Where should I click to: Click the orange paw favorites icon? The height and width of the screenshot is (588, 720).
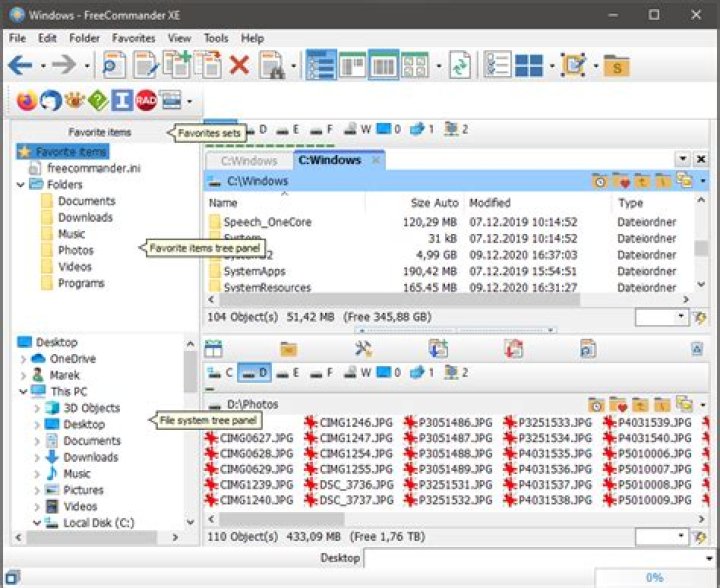tap(74, 100)
